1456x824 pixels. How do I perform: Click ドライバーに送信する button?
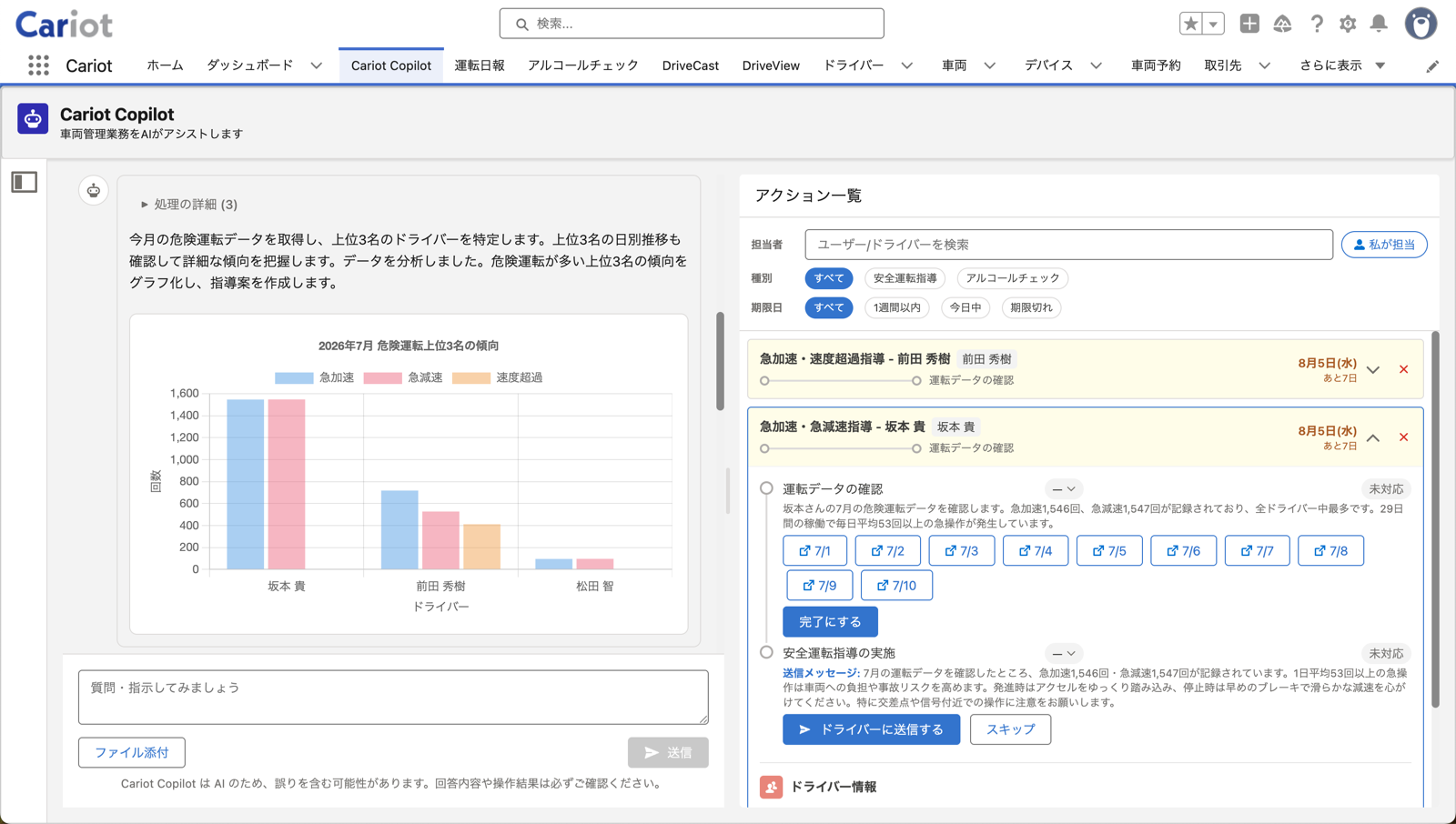[871, 729]
